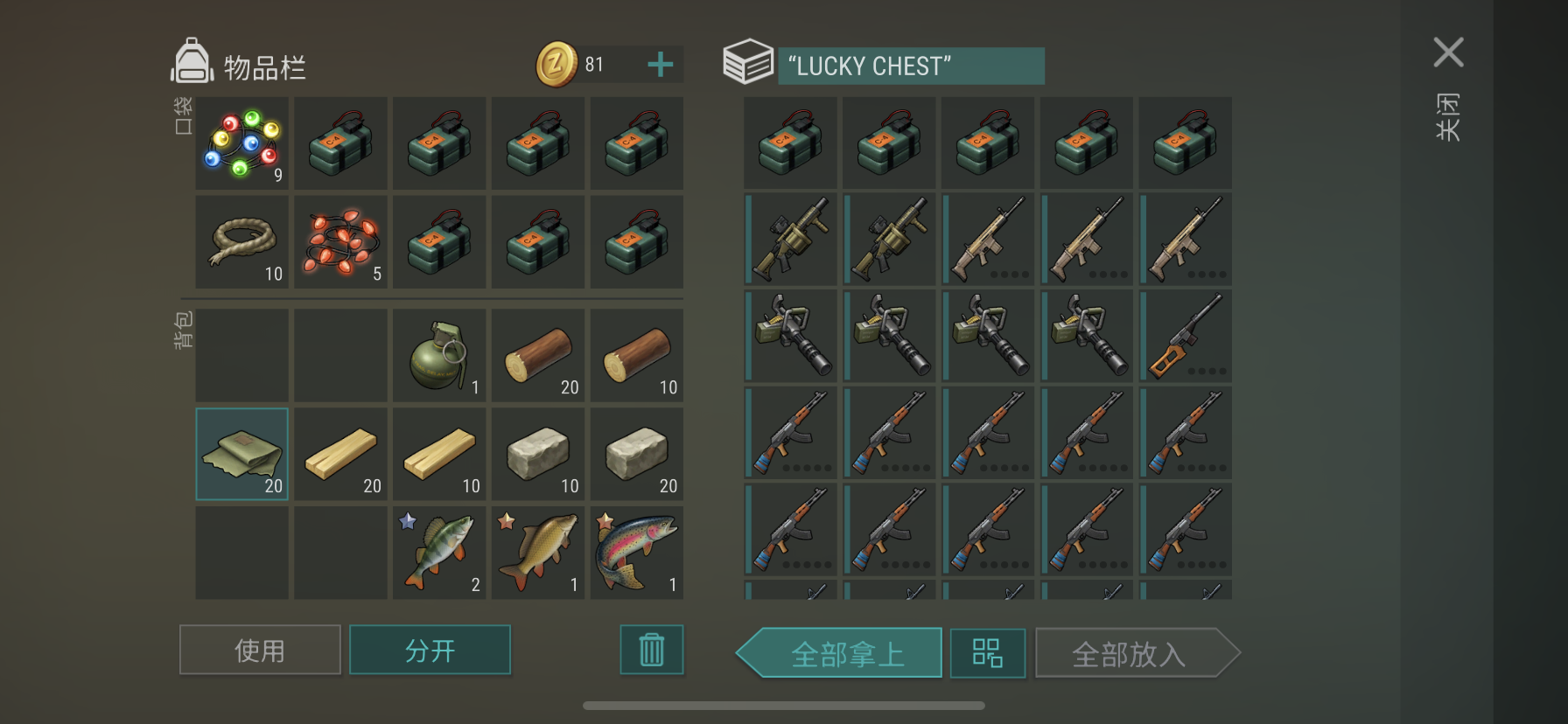Select the grenade in backpack
Viewport: 1568px width, 724px height.
(439, 356)
